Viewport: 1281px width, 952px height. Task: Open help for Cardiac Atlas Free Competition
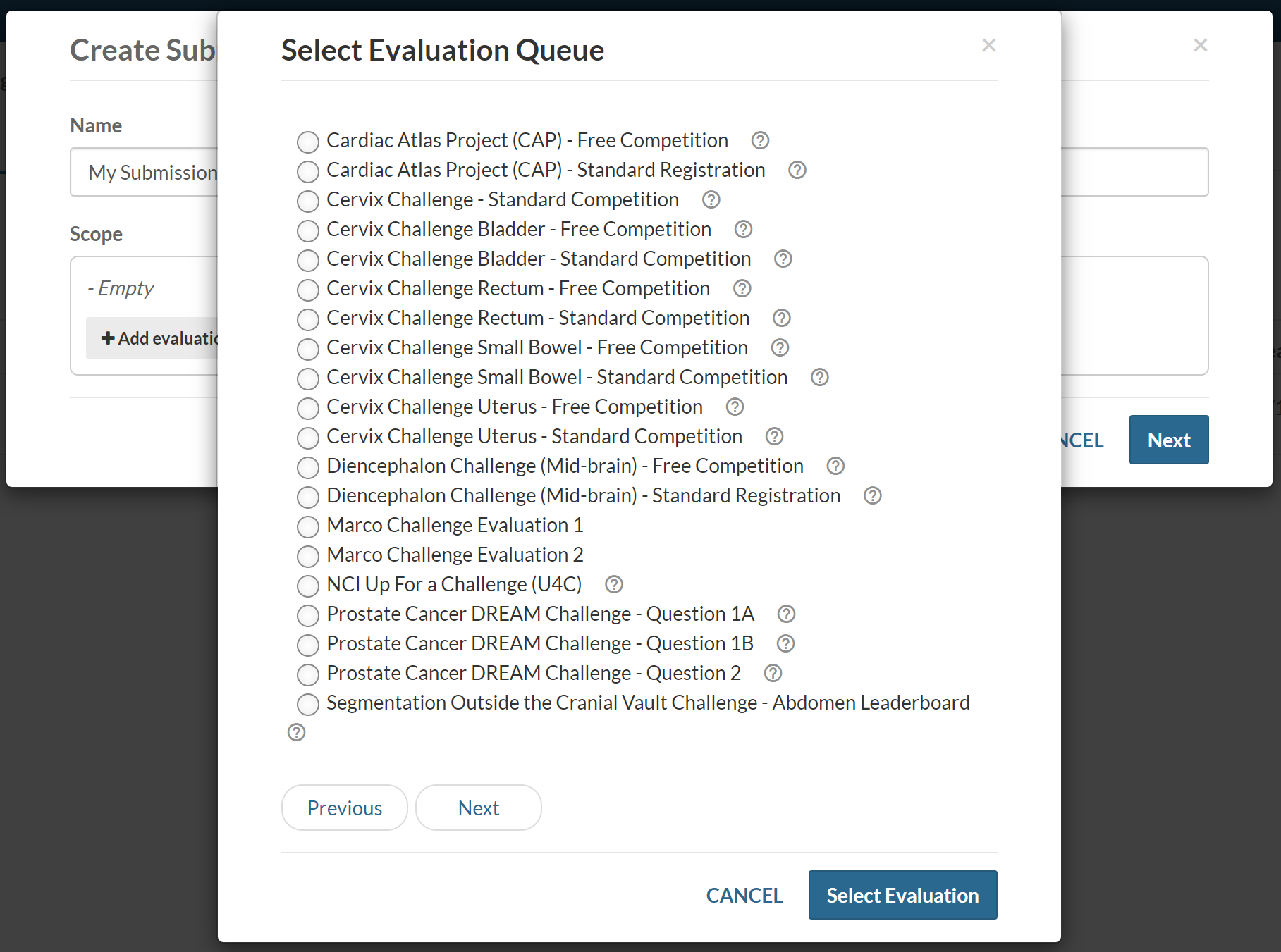pos(759,141)
